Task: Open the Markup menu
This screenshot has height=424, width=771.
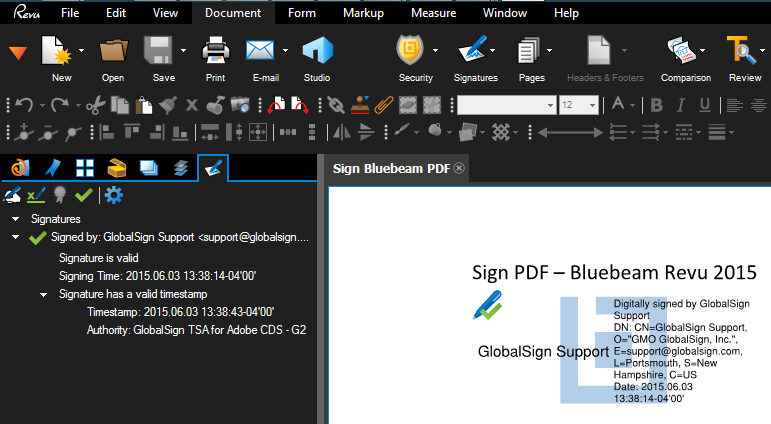Action: pyautogui.click(x=362, y=13)
